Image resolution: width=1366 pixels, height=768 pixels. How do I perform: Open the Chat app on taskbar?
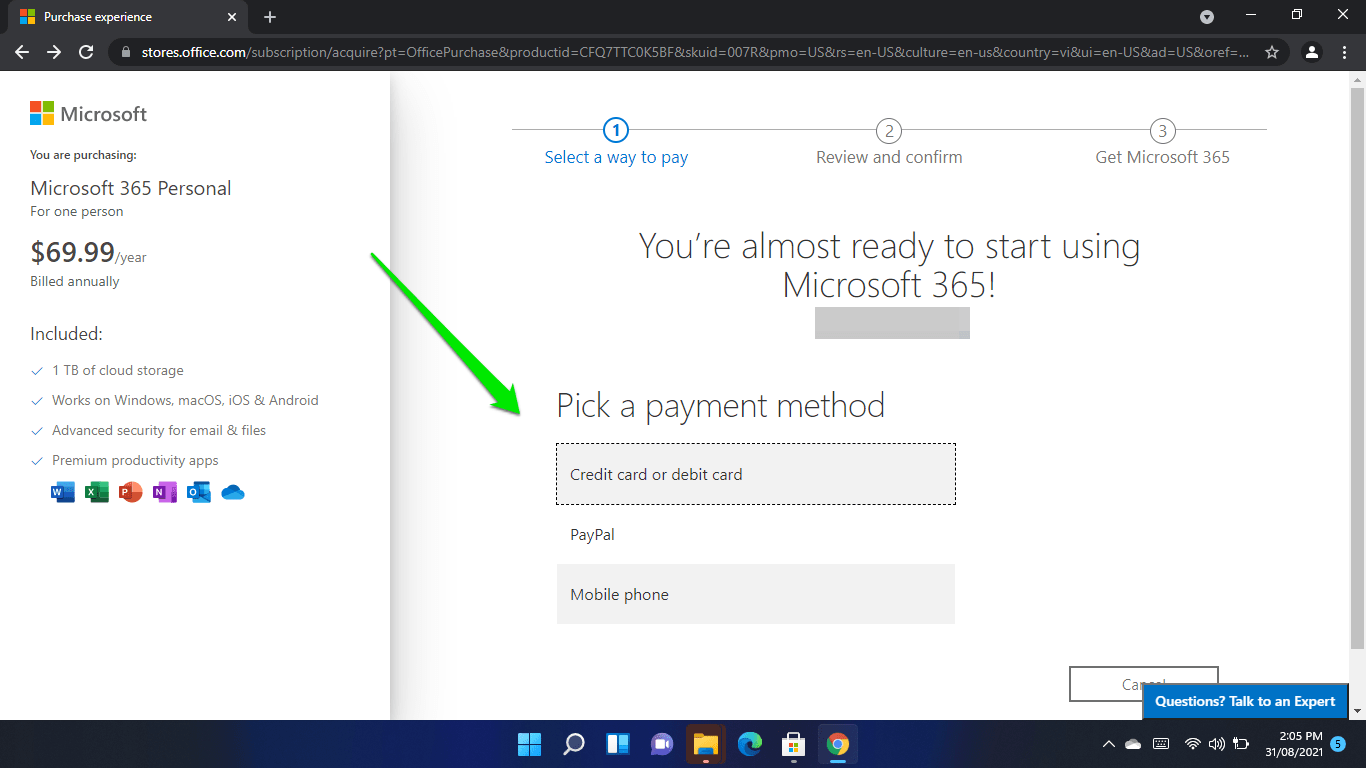tap(662, 744)
